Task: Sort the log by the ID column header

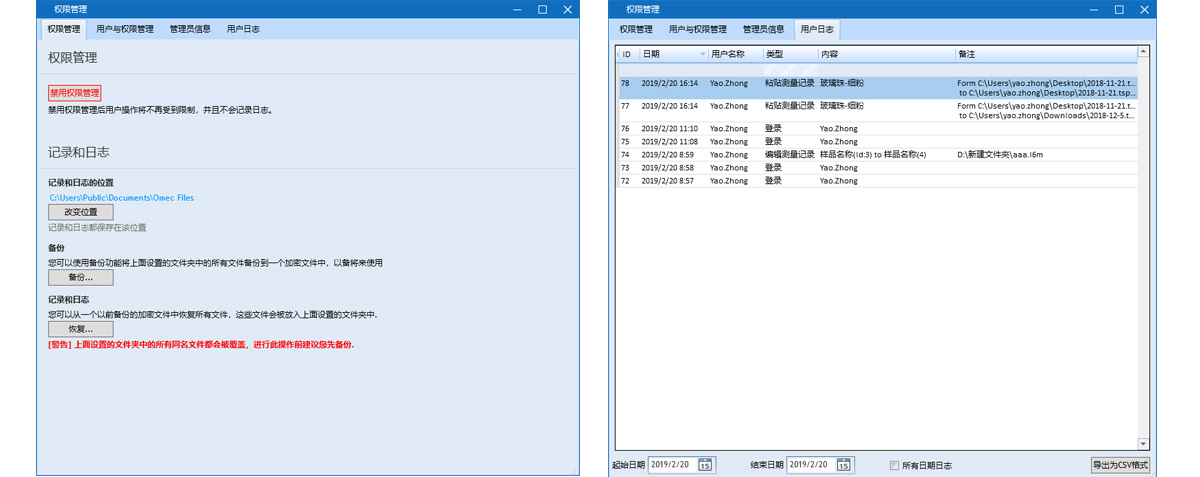Action: 626,54
